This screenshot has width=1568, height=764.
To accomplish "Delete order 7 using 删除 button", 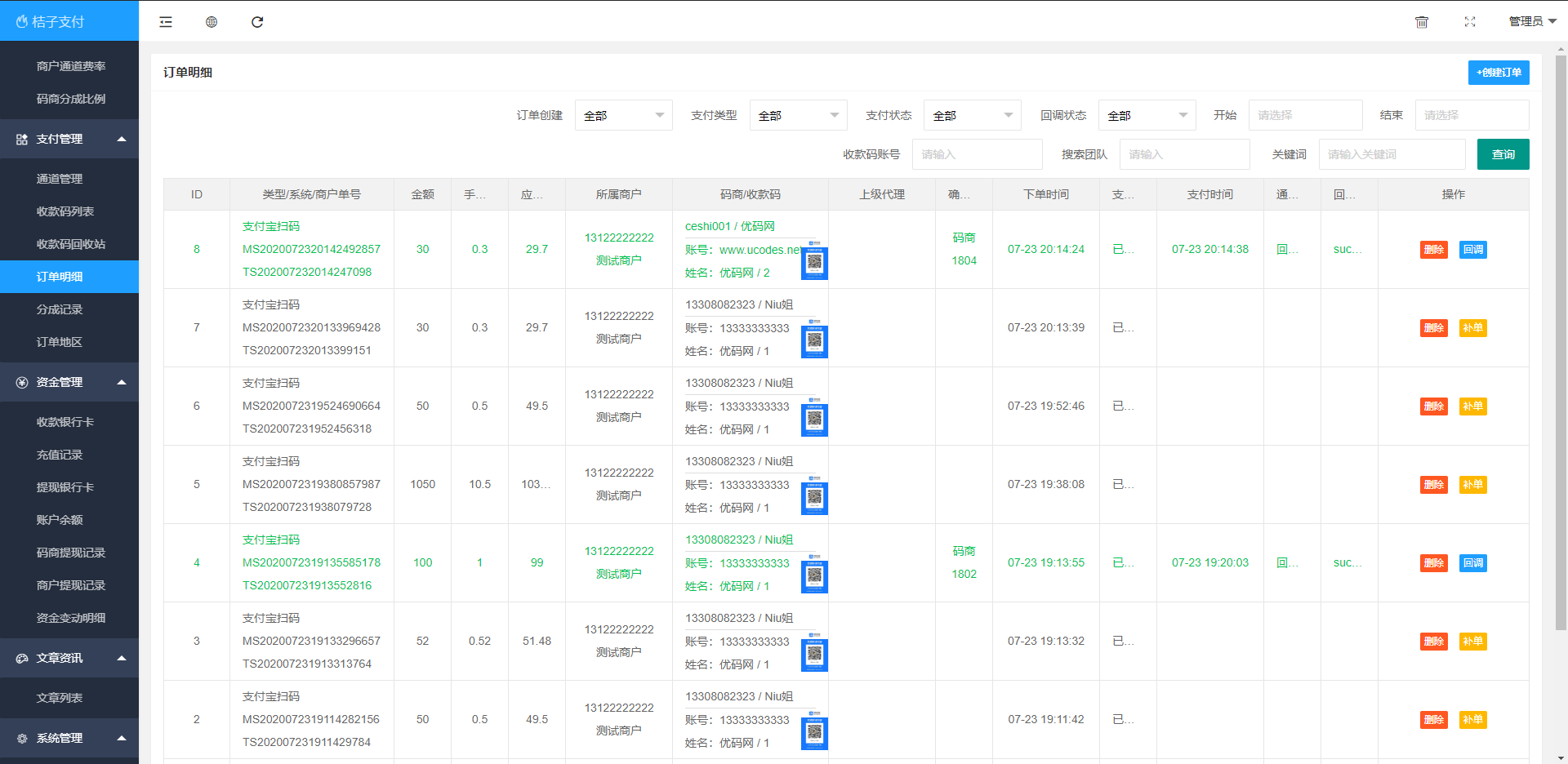I will pos(1433,328).
